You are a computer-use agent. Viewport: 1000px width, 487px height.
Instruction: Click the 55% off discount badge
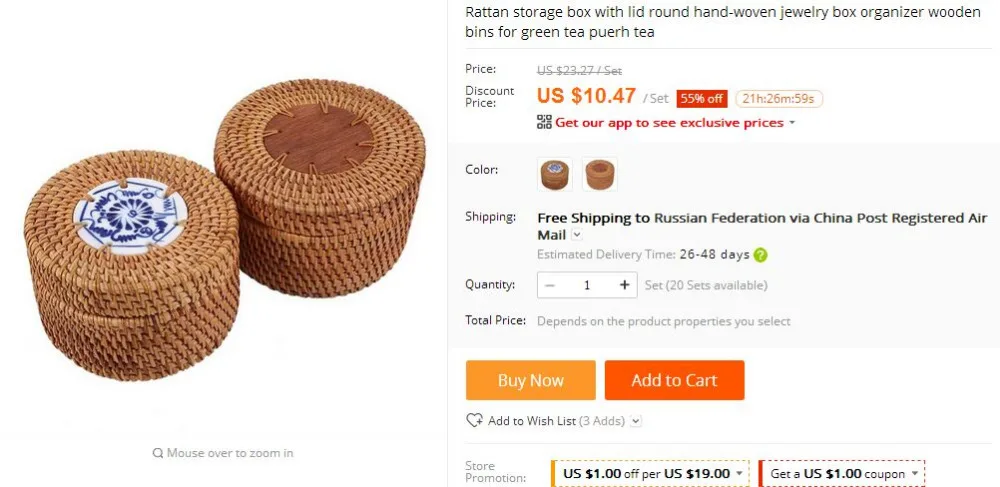click(x=702, y=98)
